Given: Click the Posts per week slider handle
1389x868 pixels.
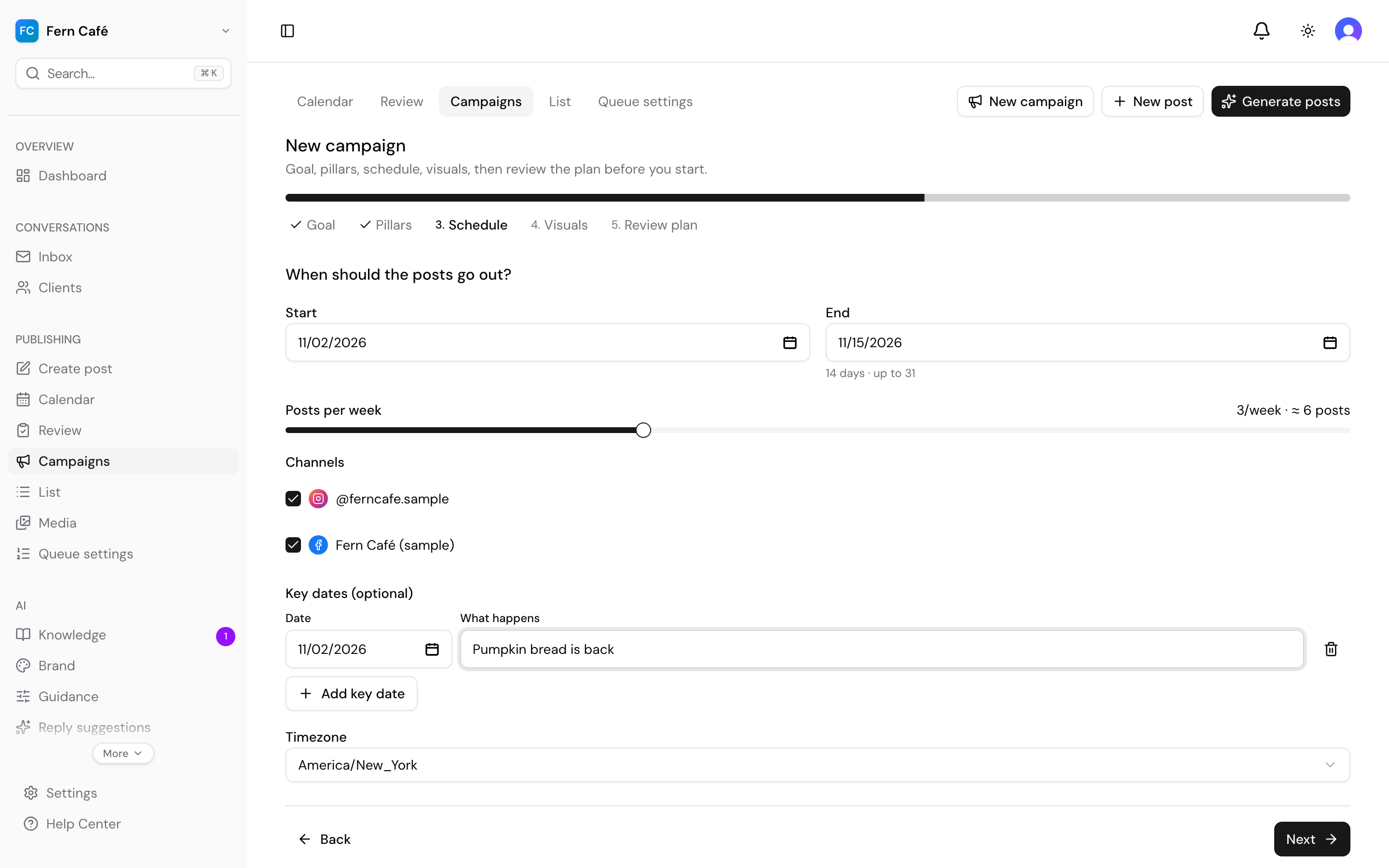Looking at the screenshot, I should (643, 430).
